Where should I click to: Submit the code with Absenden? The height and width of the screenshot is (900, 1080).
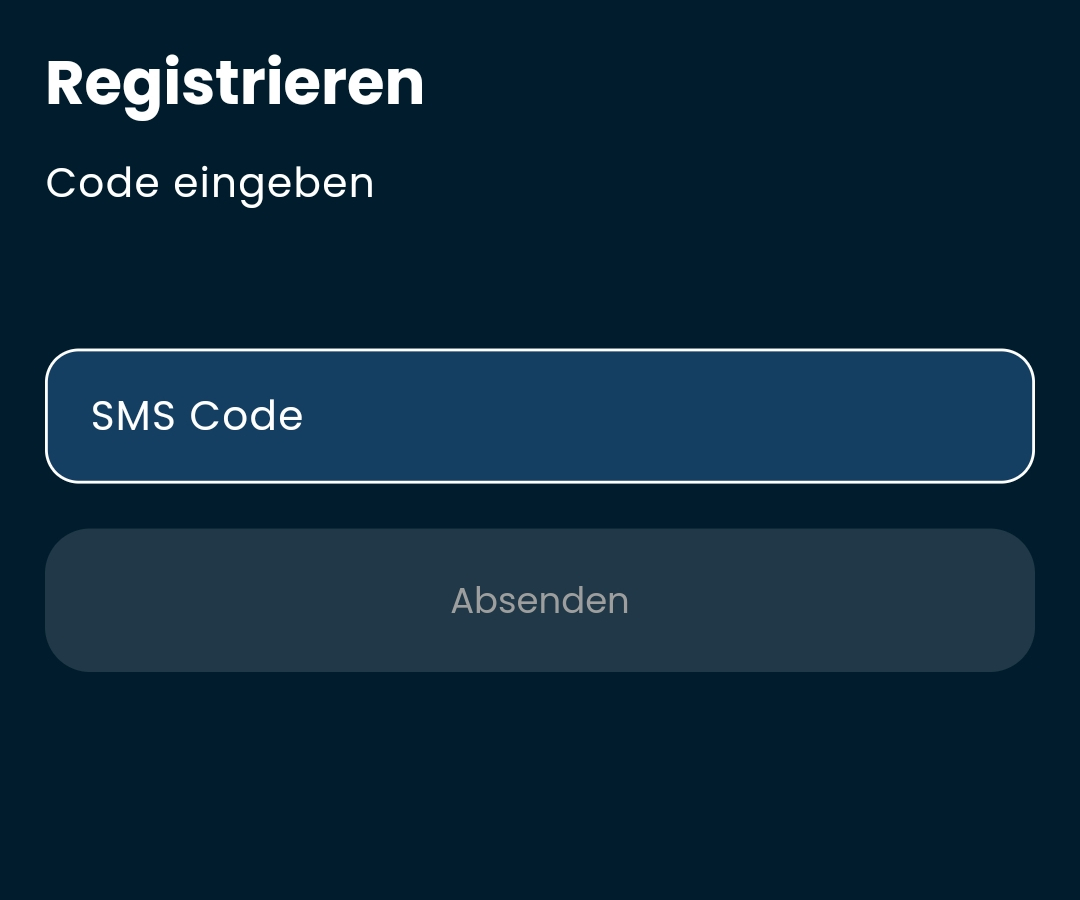click(540, 600)
